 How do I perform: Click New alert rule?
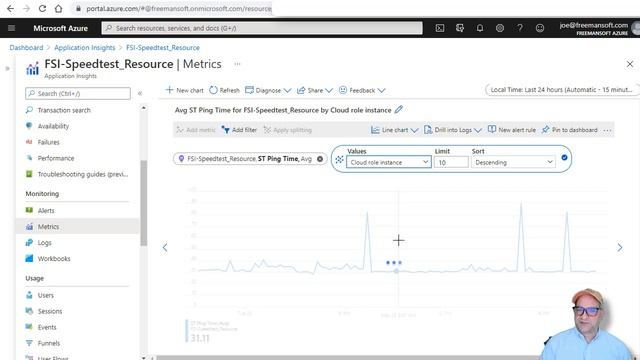[x=512, y=130]
